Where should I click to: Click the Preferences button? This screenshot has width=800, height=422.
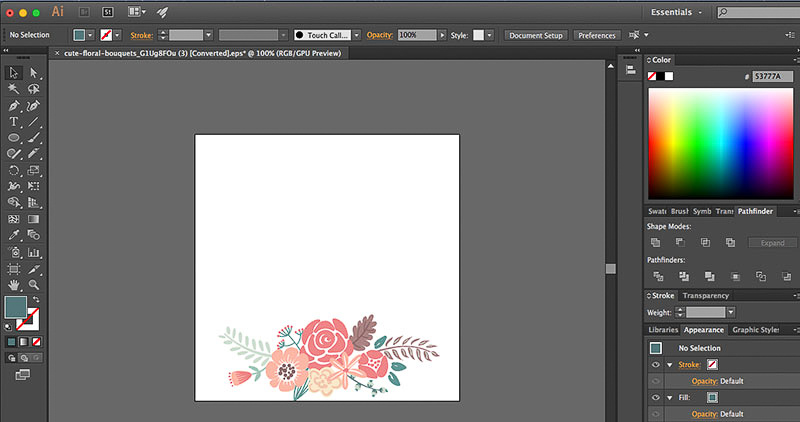596,35
